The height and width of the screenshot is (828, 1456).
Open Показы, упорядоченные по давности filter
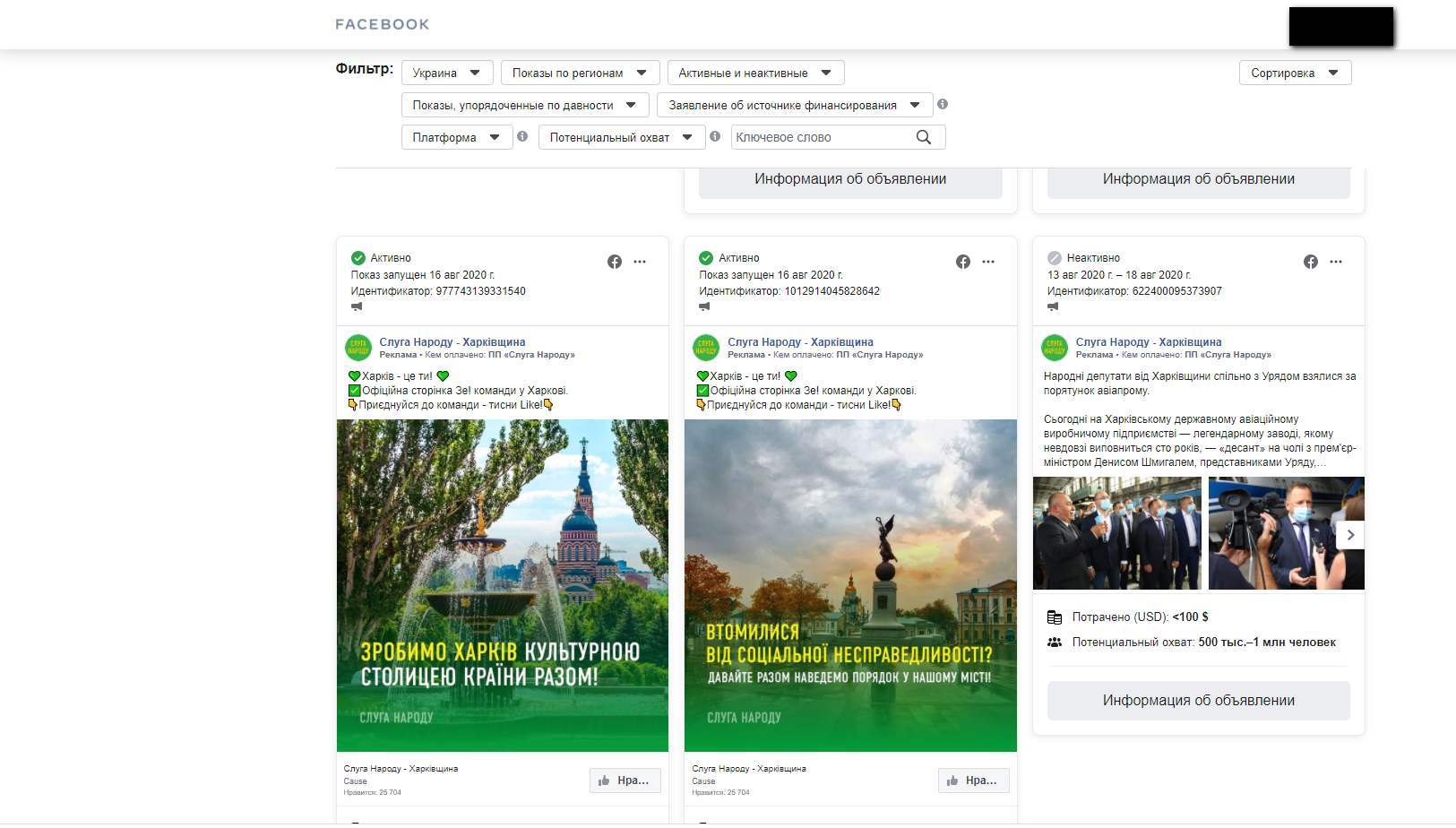point(524,105)
